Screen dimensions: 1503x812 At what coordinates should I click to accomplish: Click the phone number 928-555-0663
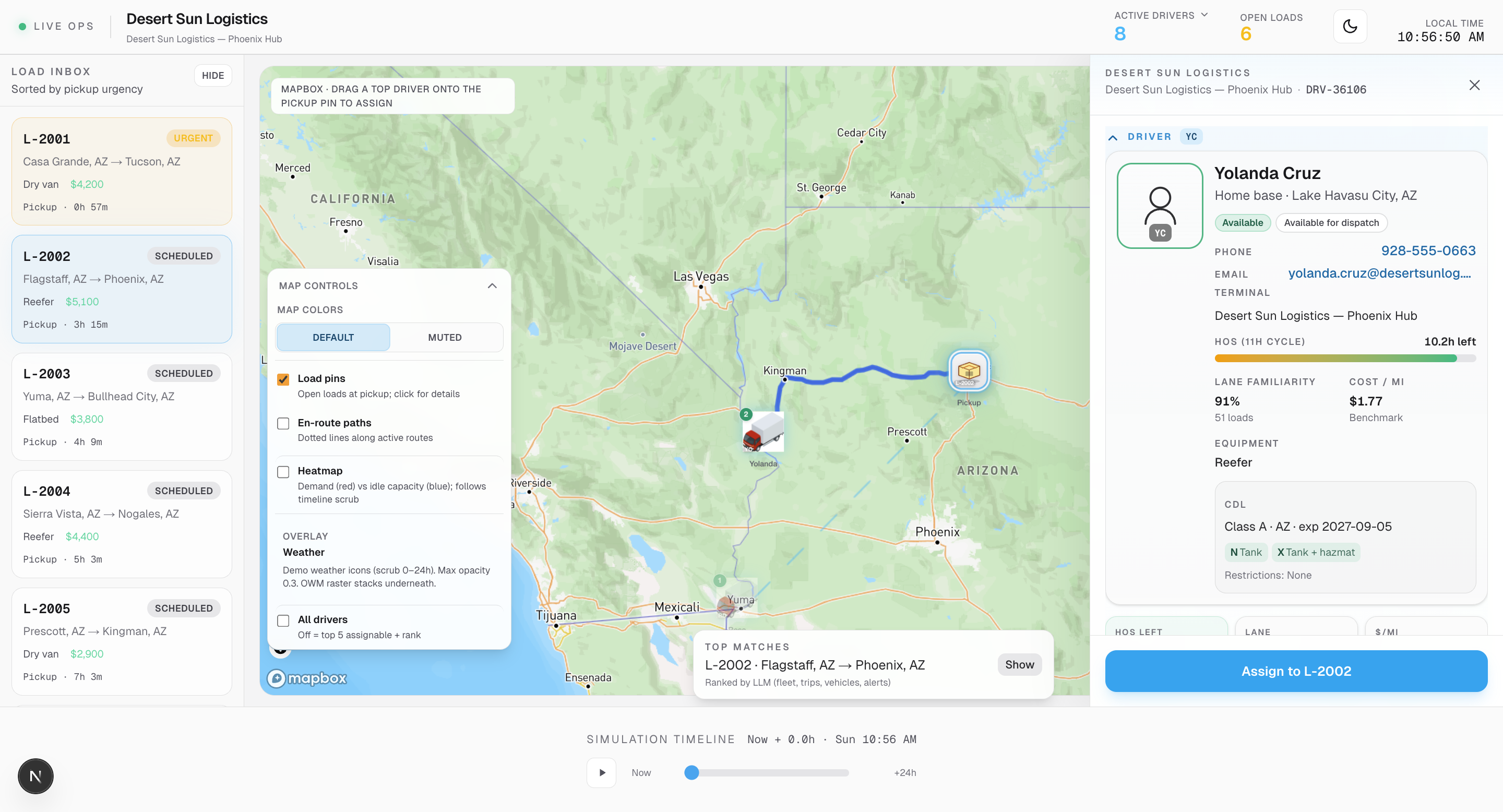coord(1428,251)
